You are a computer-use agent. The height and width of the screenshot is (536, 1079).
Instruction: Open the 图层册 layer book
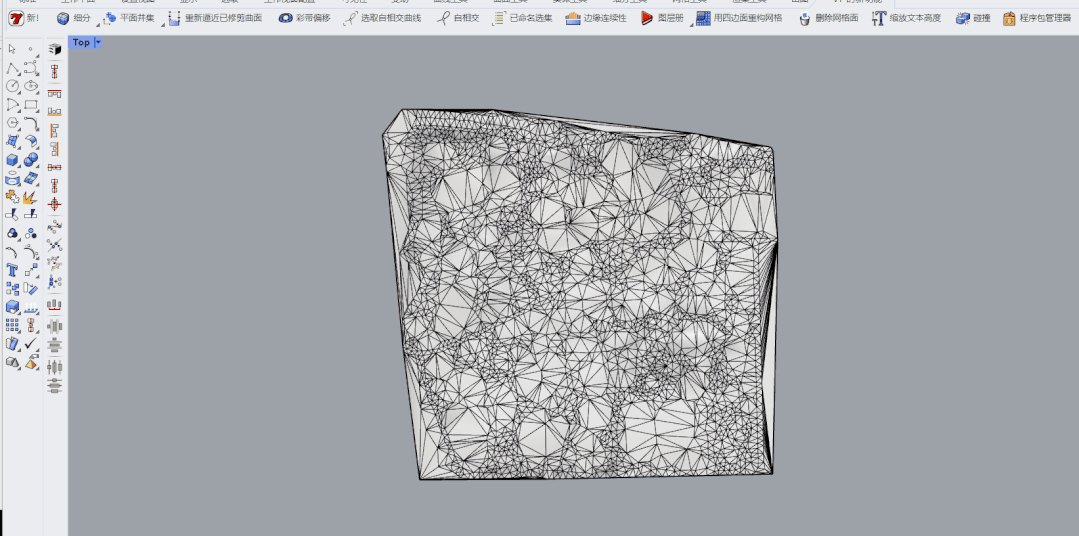pos(662,18)
